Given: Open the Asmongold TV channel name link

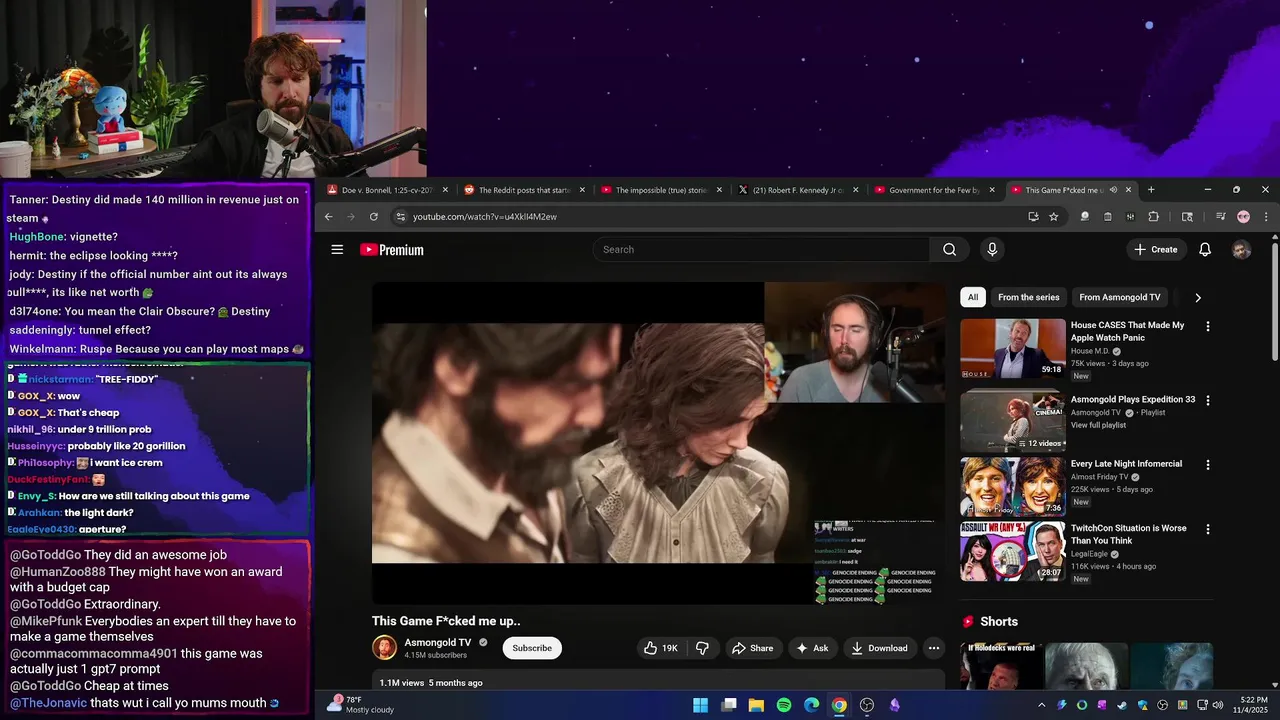Looking at the screenshot, I should (437, 642).
